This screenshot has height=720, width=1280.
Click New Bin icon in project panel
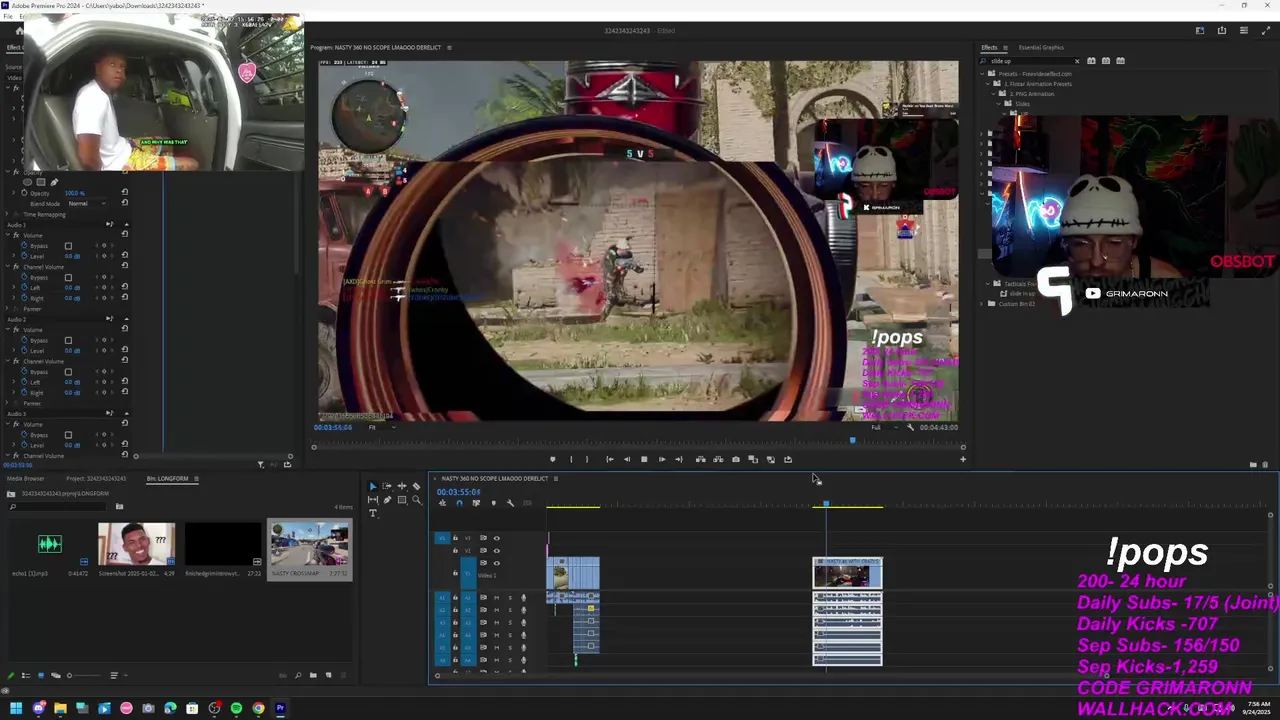[313, 675]
